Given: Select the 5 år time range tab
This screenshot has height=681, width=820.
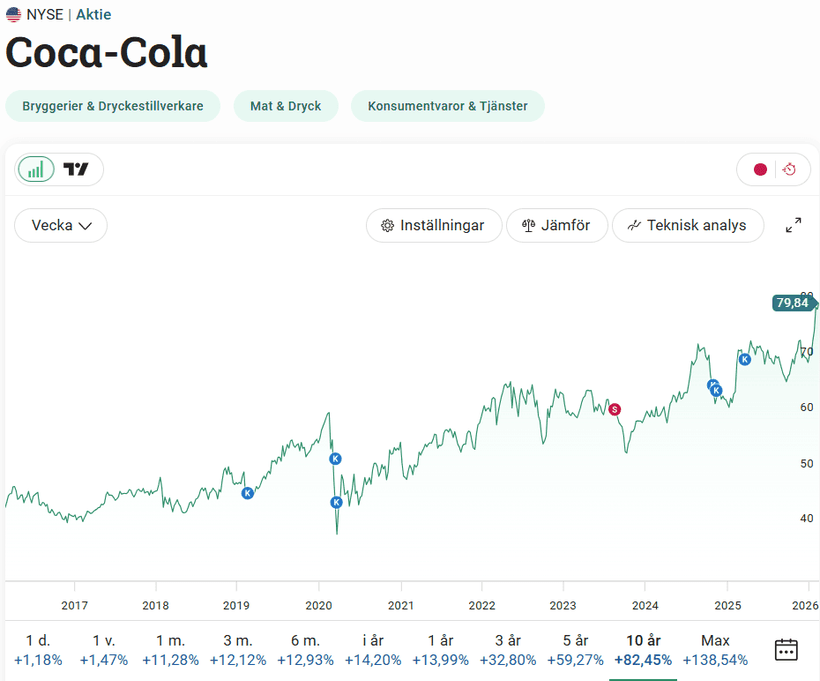Looking at the screenshot, I should (568, 649).
